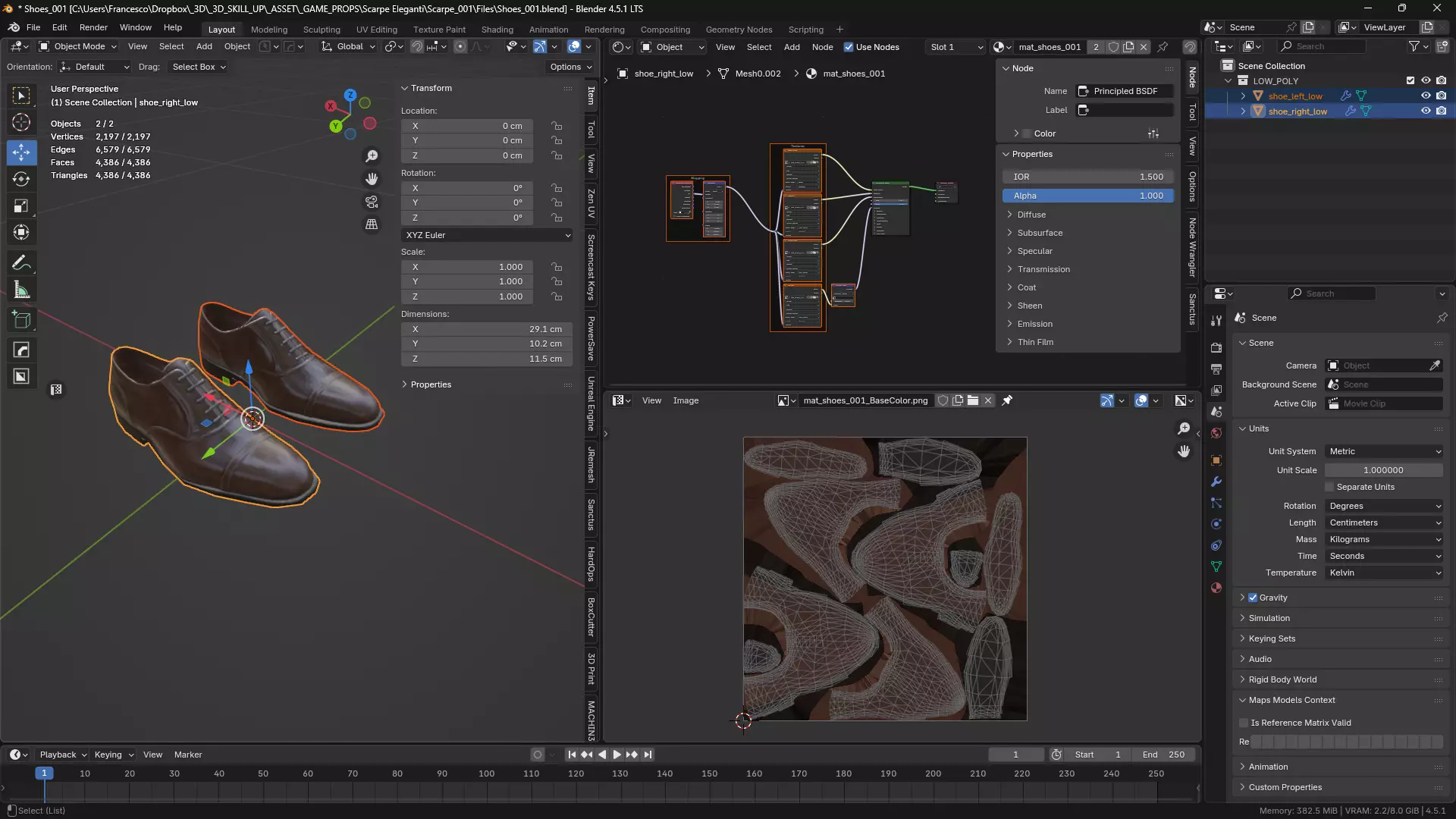Image resolution: width=1456 pixels, height=819 pixels.
Task: Hide shoe_left_low in viewport
Action: (1426, 96)
